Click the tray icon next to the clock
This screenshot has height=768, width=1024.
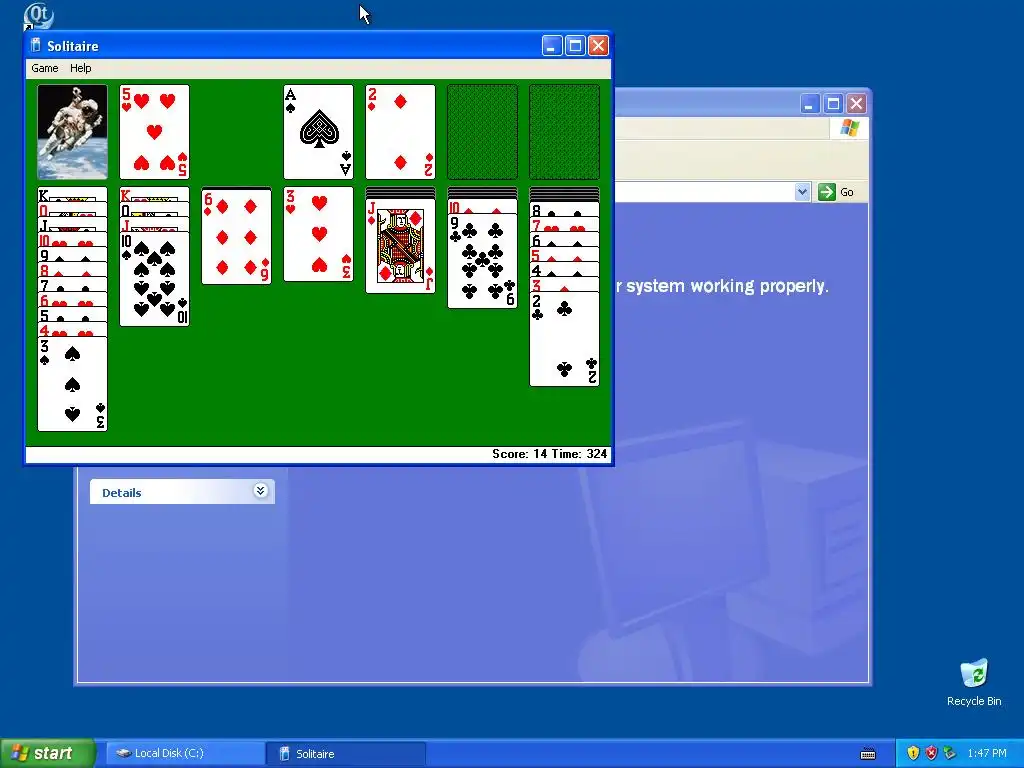pos(950,754)
